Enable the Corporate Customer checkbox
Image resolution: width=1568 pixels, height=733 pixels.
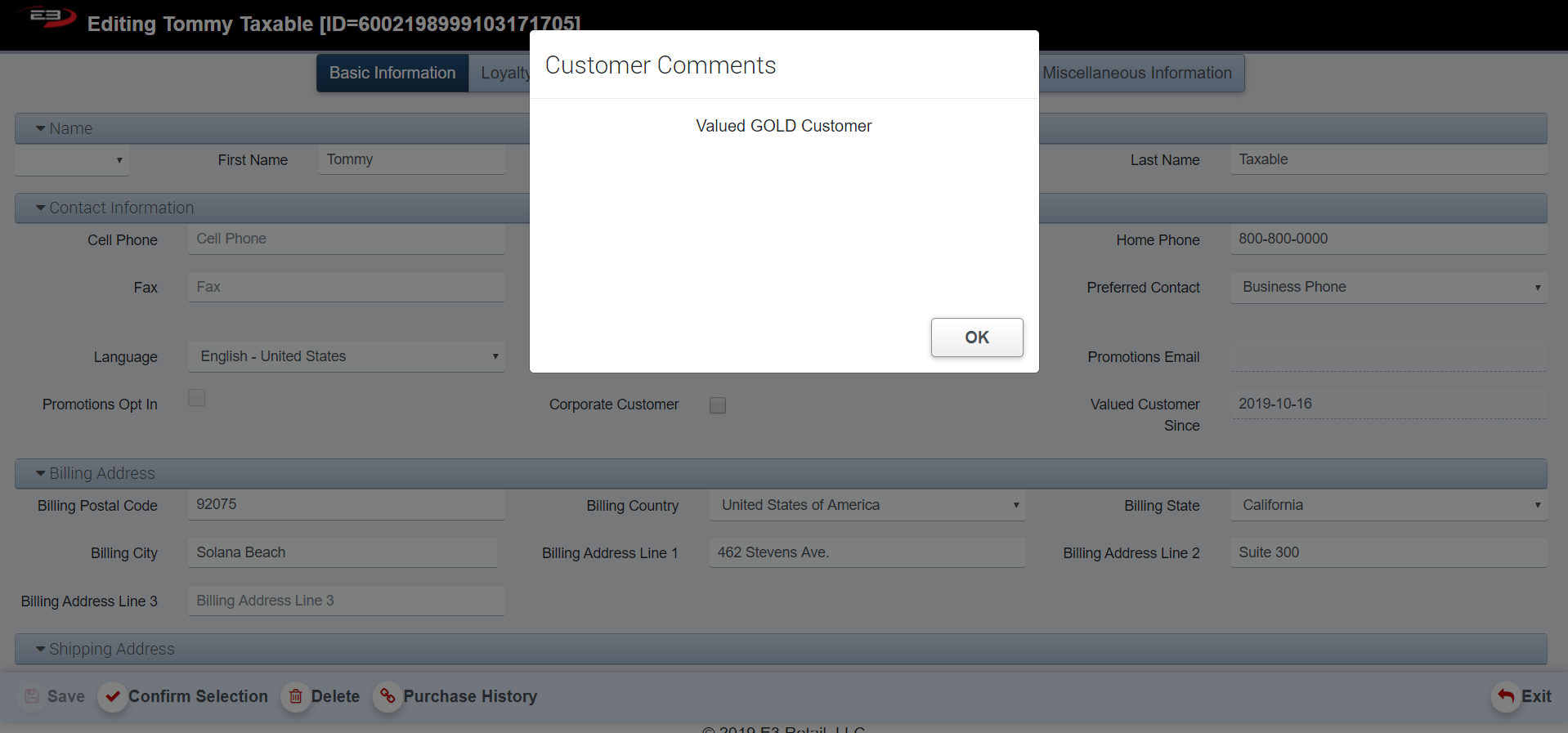click(718, 405)
